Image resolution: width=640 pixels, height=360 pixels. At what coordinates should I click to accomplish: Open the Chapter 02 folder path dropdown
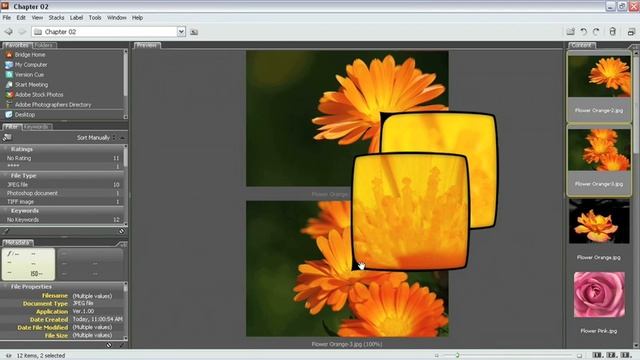pos(181,31)
